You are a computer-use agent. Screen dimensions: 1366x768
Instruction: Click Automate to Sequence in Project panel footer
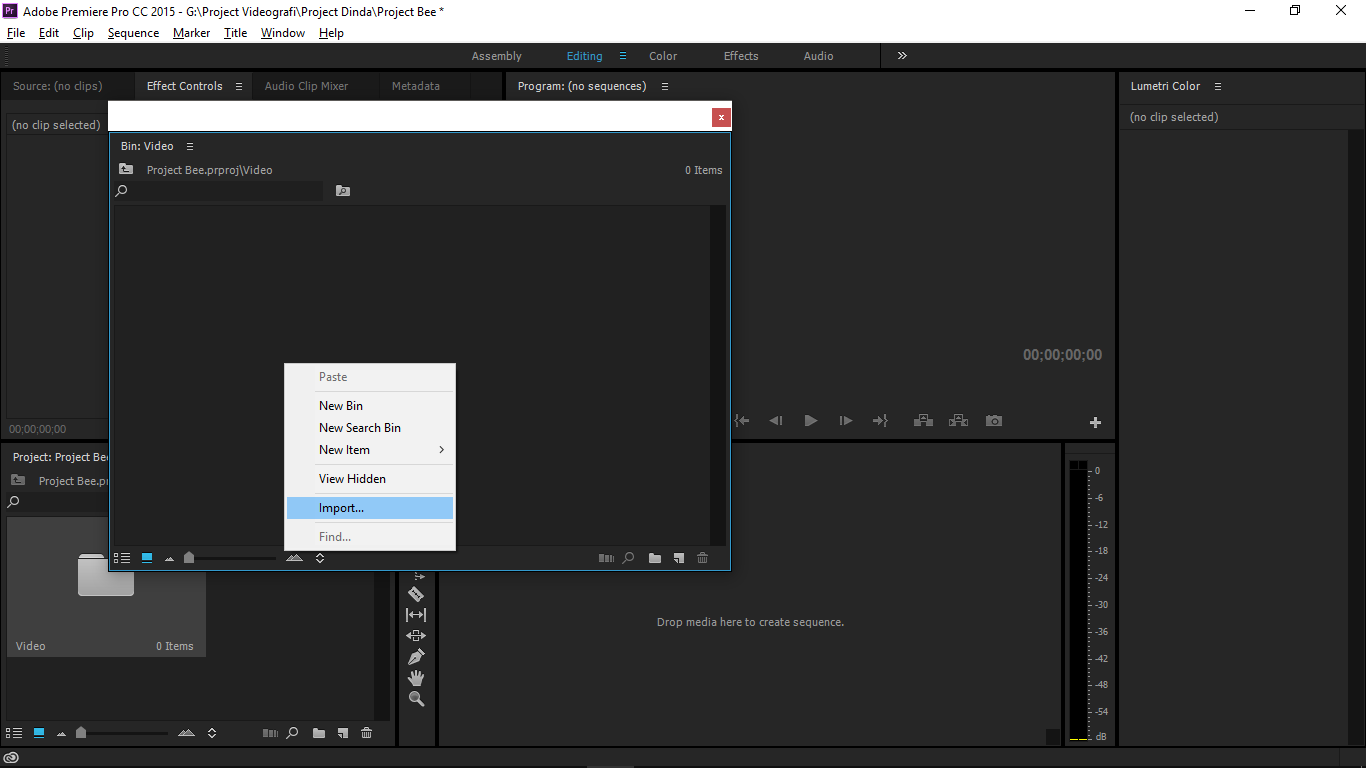pyautogui.click(x=270, y=733)
